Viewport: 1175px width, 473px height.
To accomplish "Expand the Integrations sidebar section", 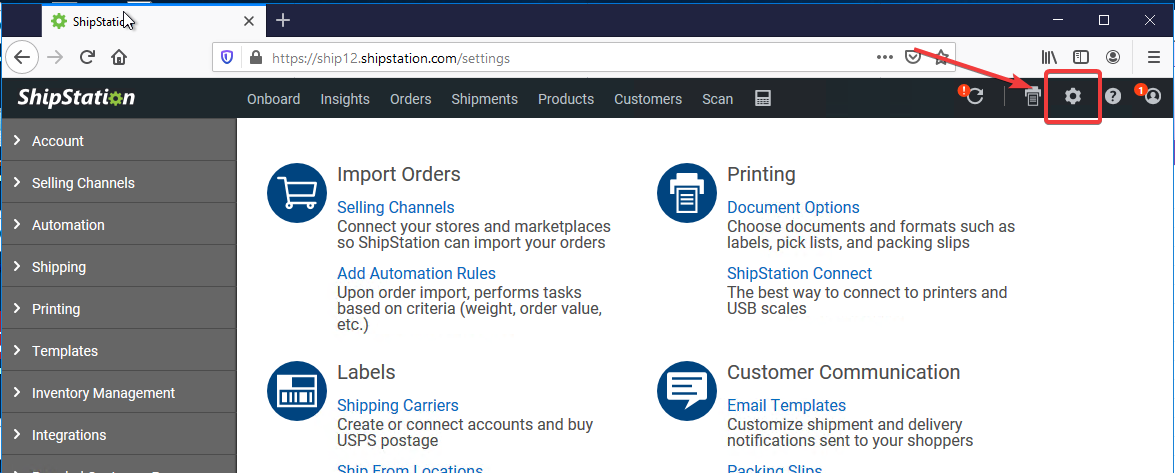I will pyautogui.click(x=118, y=435).
